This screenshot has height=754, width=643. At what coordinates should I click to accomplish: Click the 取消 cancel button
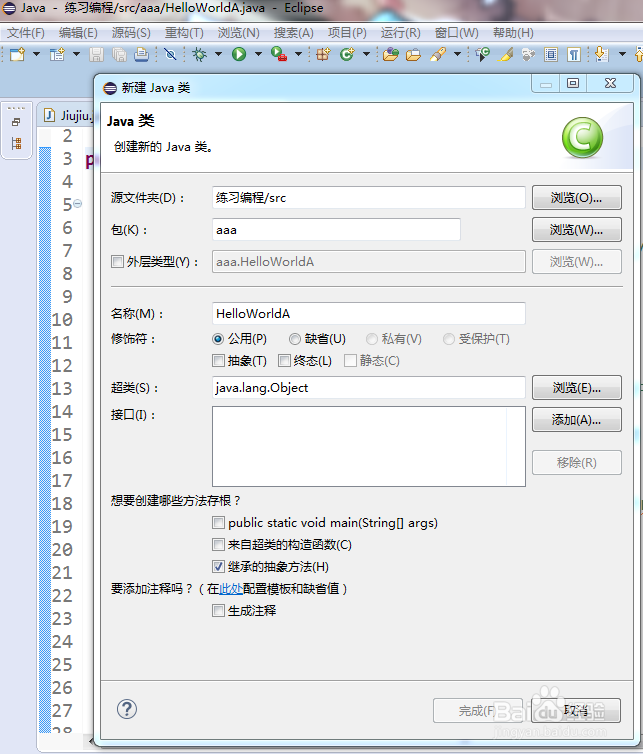coord(576,711)
